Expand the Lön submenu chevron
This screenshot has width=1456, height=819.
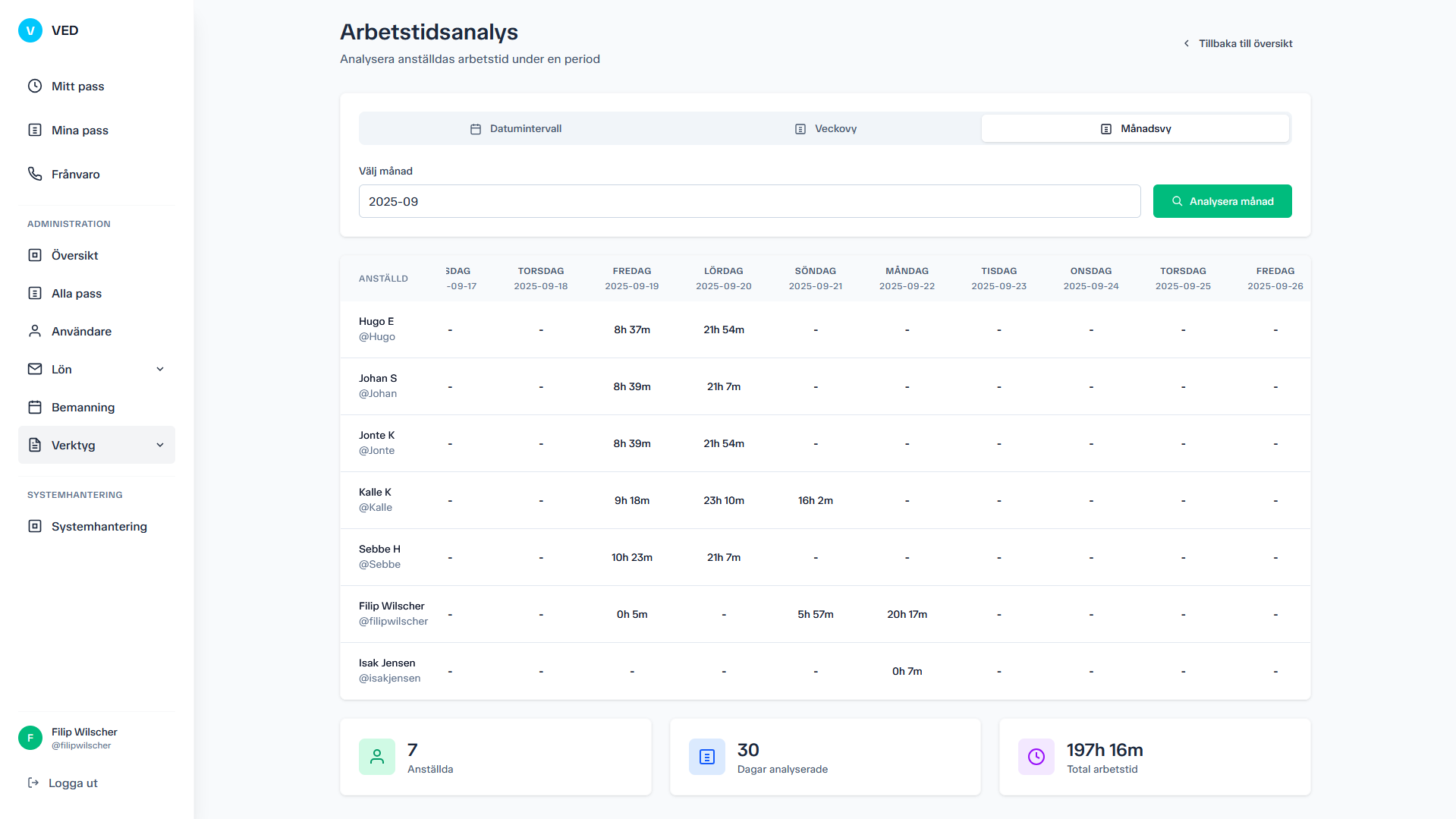pos(160,369)
